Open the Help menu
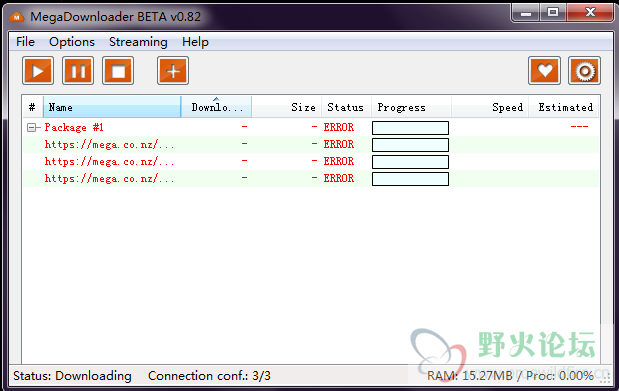The image size is (619, 391). tap(195, 42)
